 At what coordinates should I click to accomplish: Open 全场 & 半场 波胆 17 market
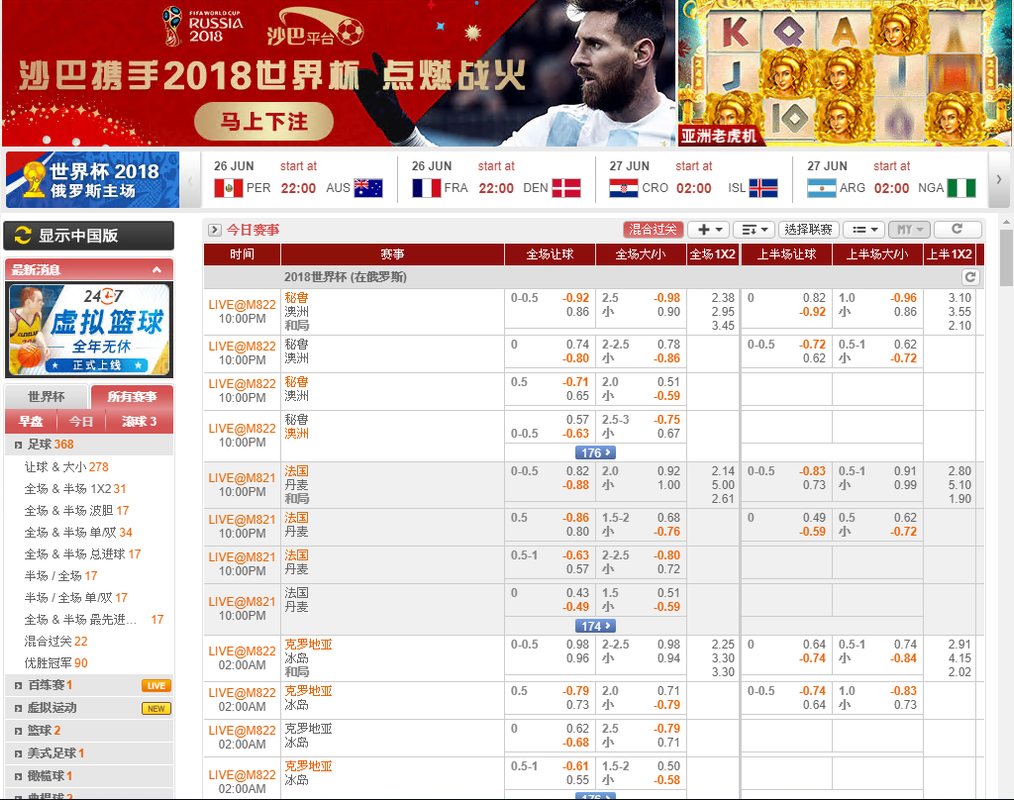coord(77,511)
